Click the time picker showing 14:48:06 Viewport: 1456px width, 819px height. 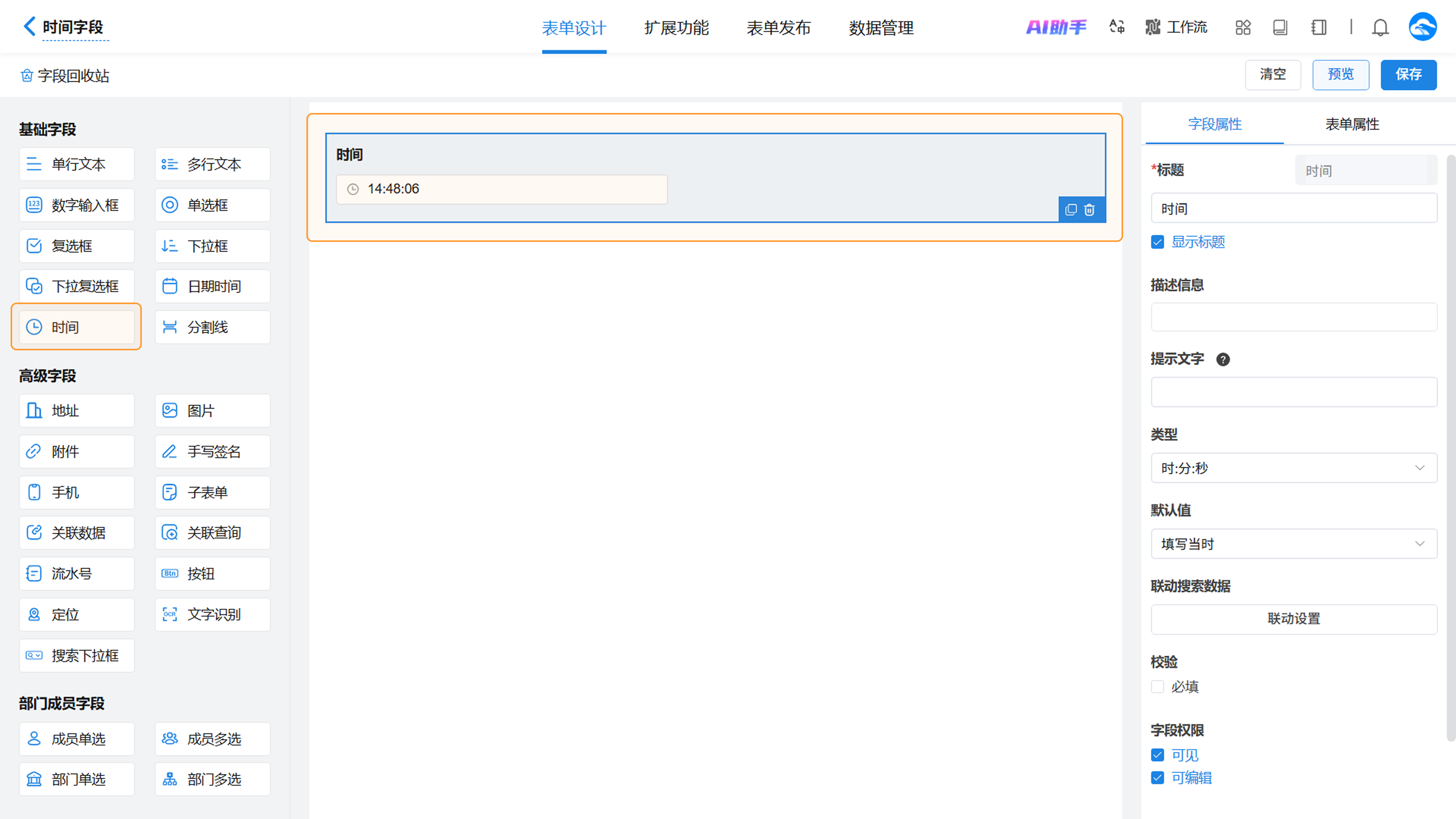[502, 189]
